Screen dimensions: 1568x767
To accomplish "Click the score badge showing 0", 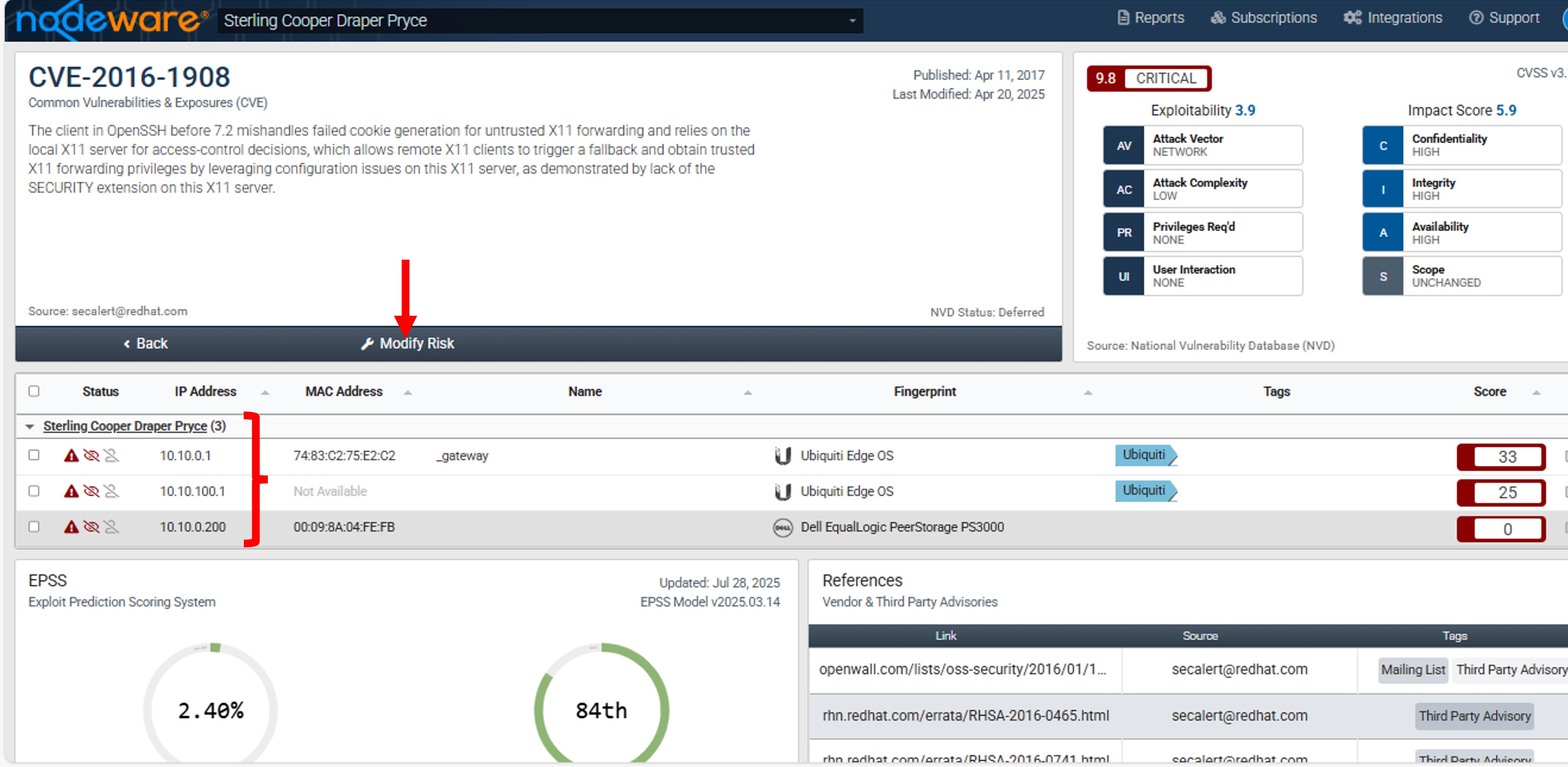I will pos(1501,529).
